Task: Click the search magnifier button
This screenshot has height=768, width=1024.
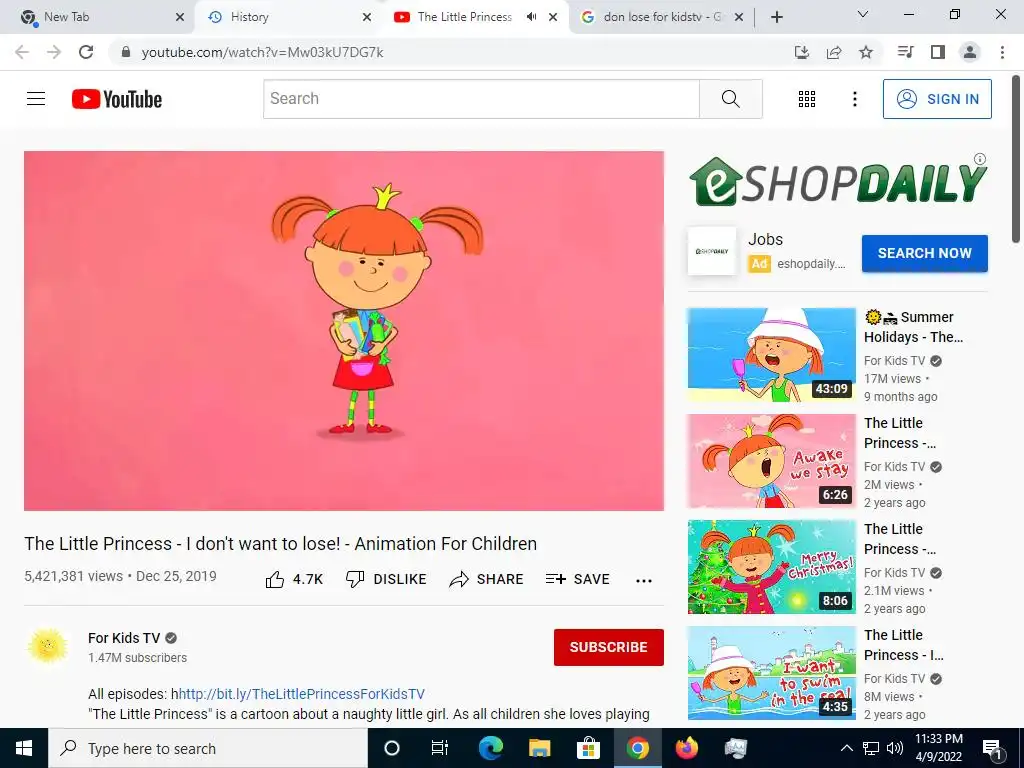Action: click(x=731, y=99)
